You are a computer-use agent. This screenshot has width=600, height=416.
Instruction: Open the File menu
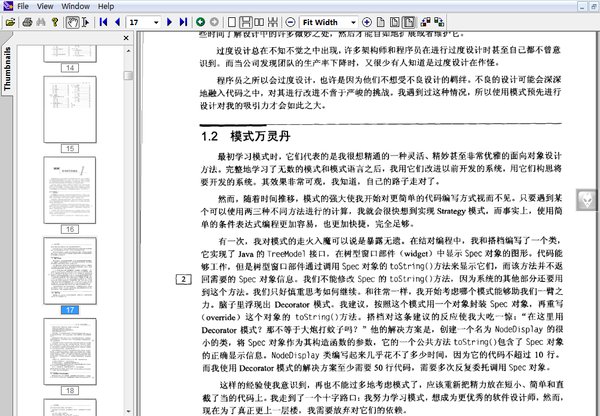point(23,6)
